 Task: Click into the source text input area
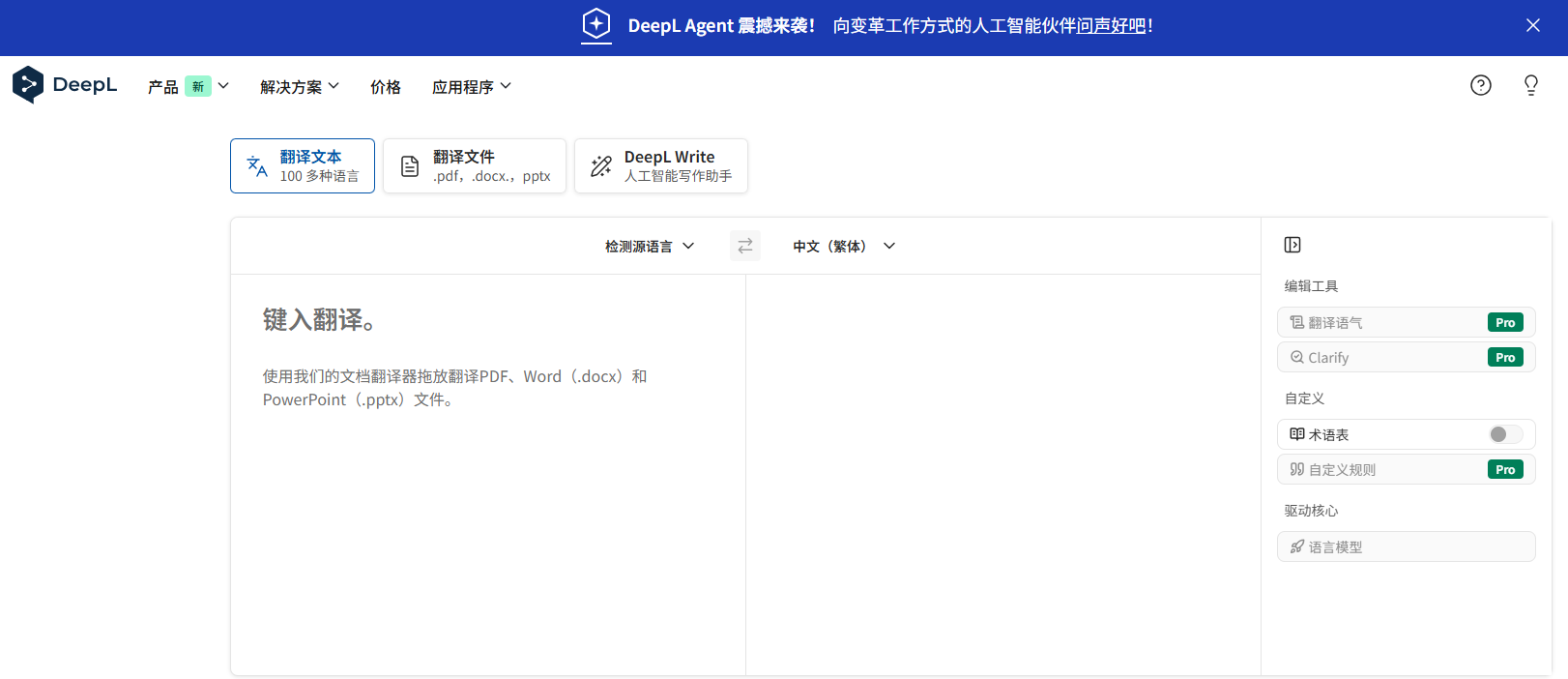pos(487,484)
